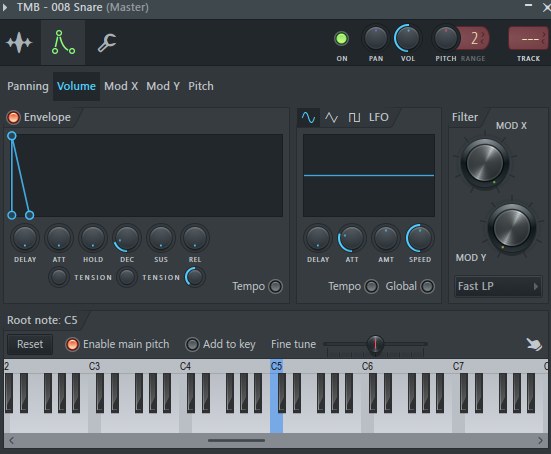Click the envelope SUS knob
551x454 pixels.
coord(161,238)
